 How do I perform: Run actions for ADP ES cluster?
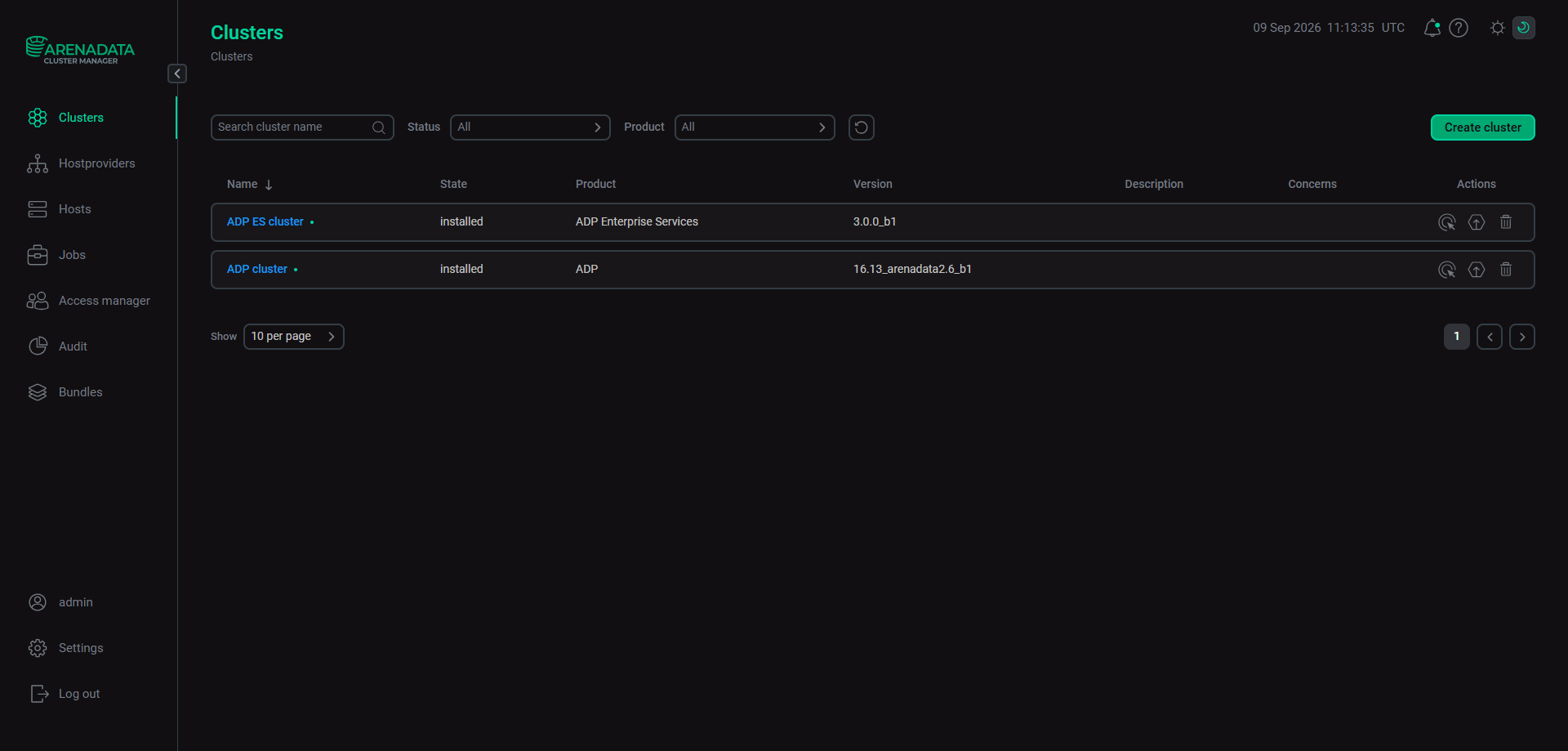tap(1447, 222)
